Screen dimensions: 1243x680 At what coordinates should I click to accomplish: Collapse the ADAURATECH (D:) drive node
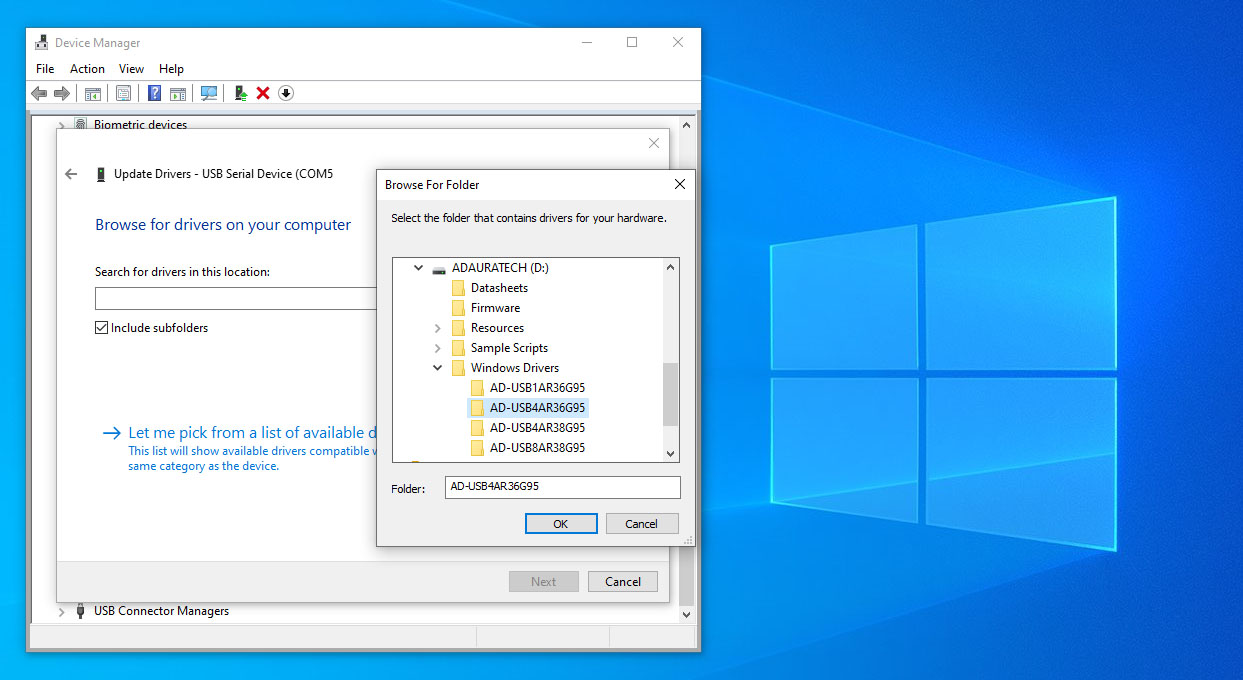point(418,268)
